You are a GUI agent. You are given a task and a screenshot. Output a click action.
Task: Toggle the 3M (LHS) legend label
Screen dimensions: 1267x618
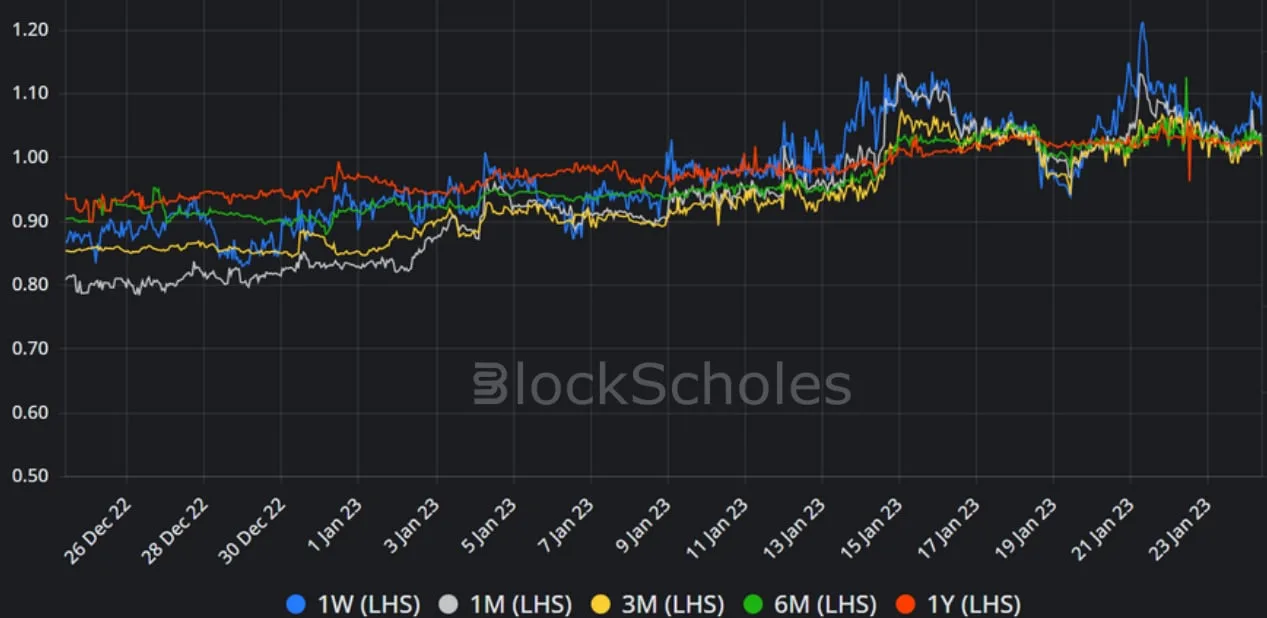673,604
